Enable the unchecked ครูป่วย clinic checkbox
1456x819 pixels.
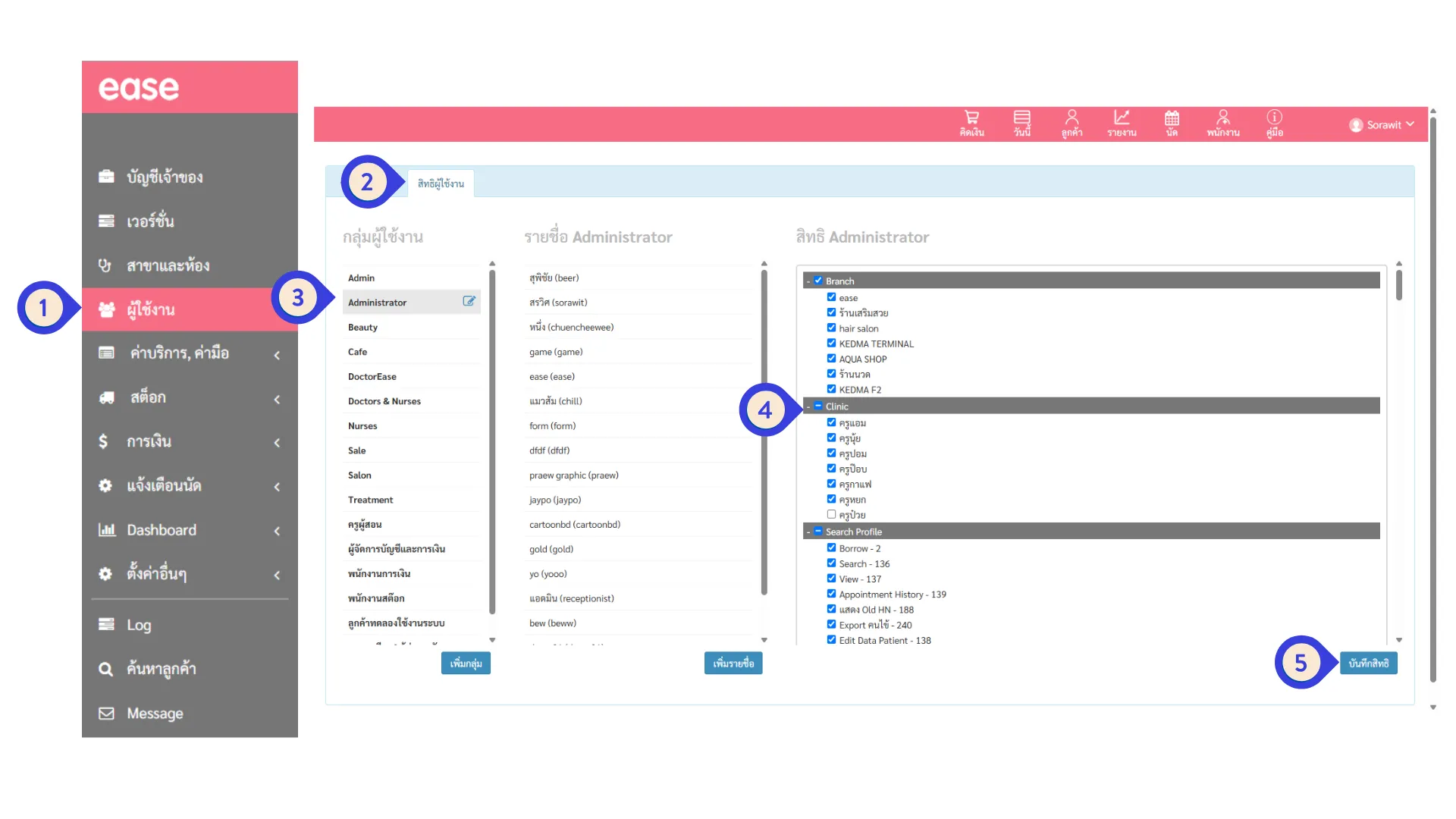point(831,514)
